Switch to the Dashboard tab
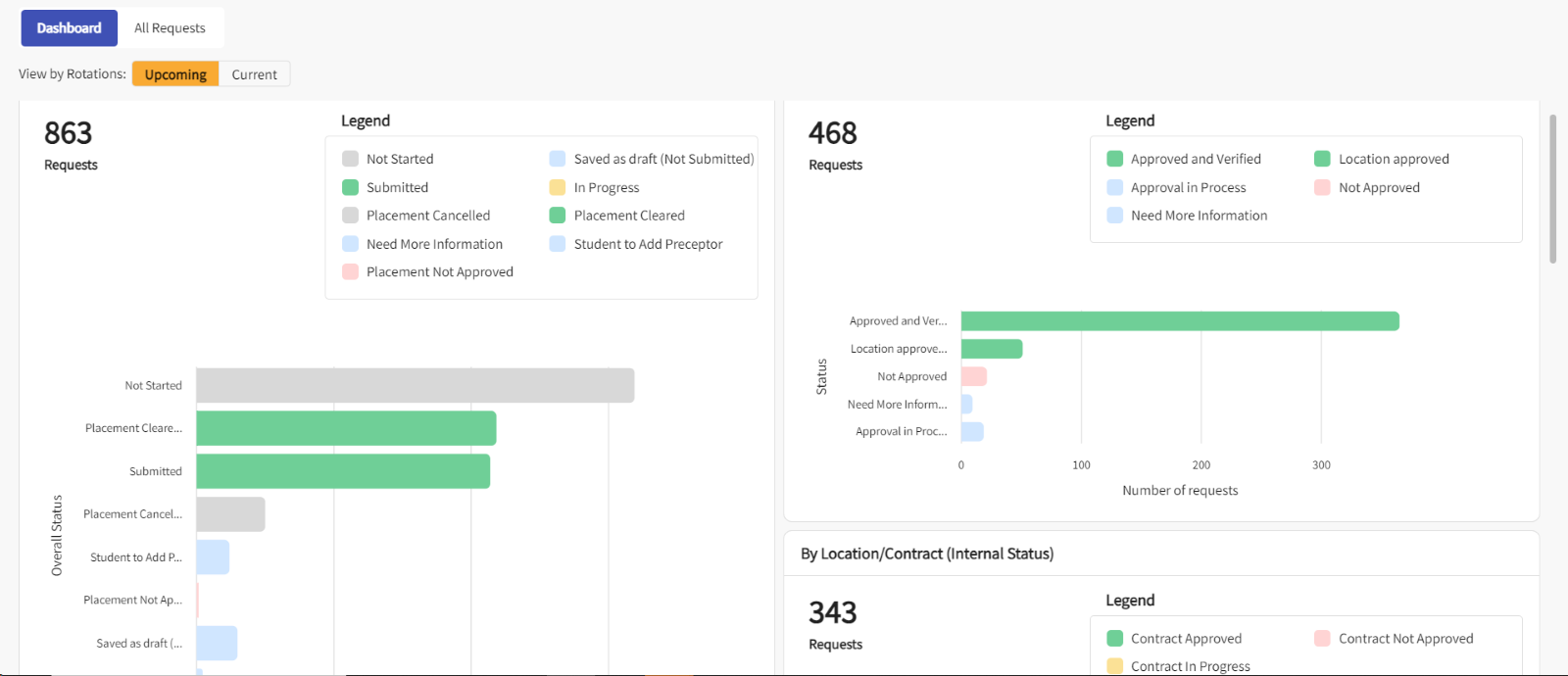Screen dimensions: 1568x676 (x=70, y=28)
